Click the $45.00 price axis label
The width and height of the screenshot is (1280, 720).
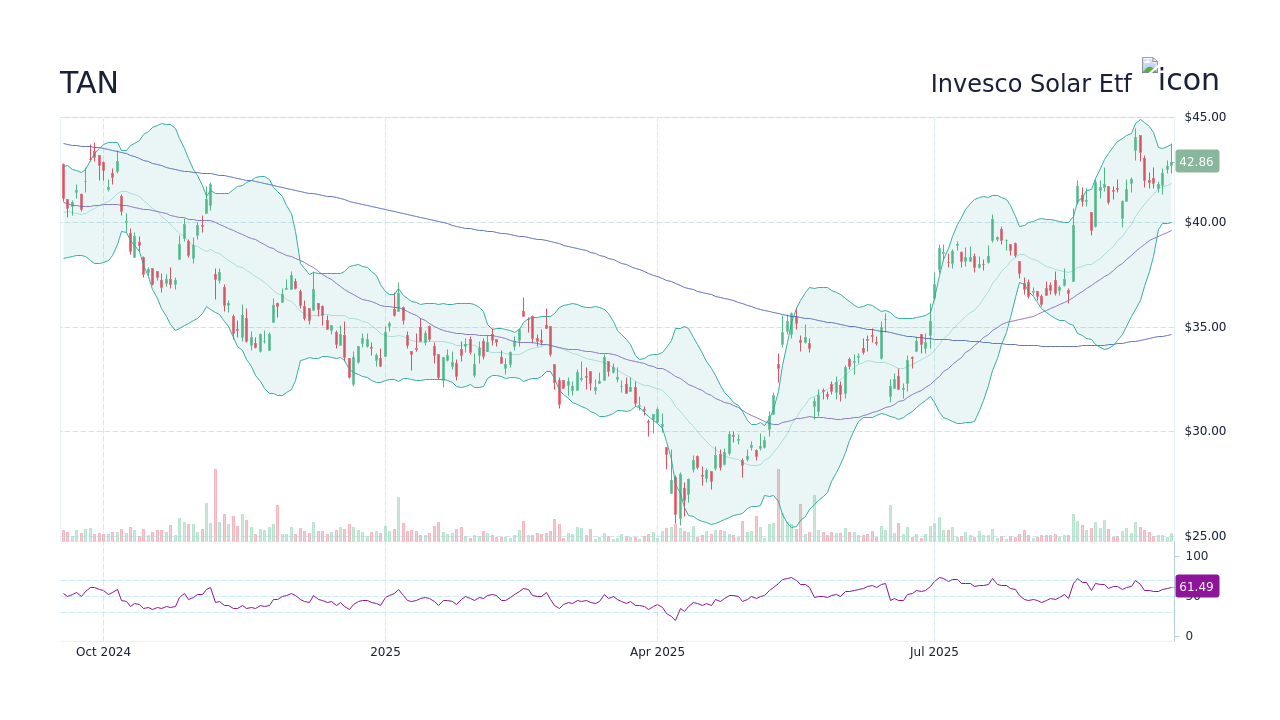1203,116
